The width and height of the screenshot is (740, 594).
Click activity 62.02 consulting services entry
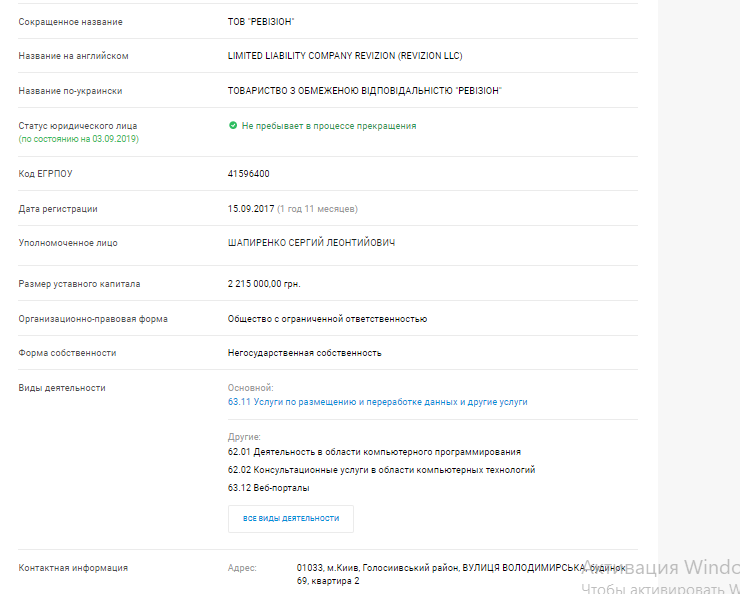(381, 470)
